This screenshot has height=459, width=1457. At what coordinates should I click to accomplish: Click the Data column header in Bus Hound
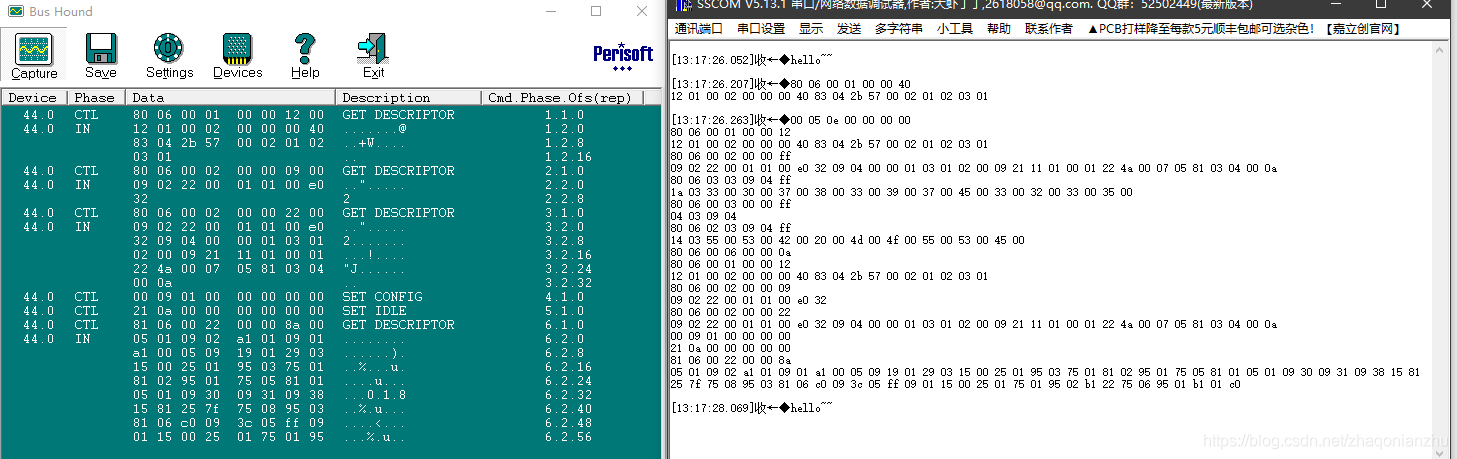click(x=231, y=98)
